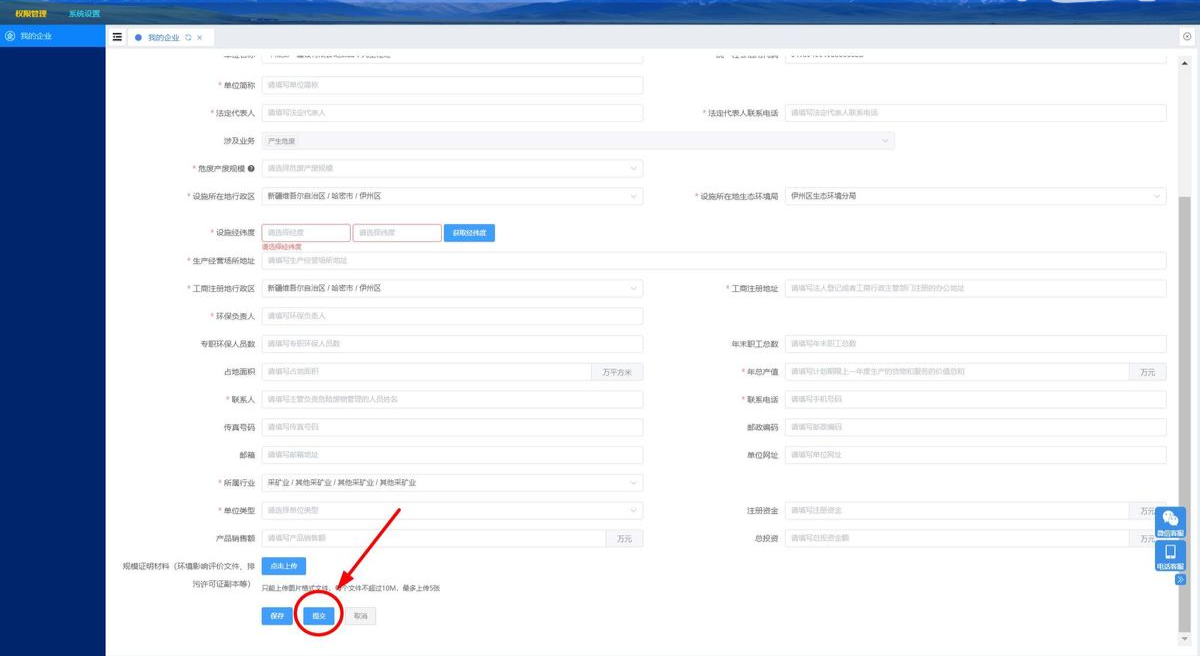Focus 环保负责人 input field
1200x656 pixels.
pos(452,316)
